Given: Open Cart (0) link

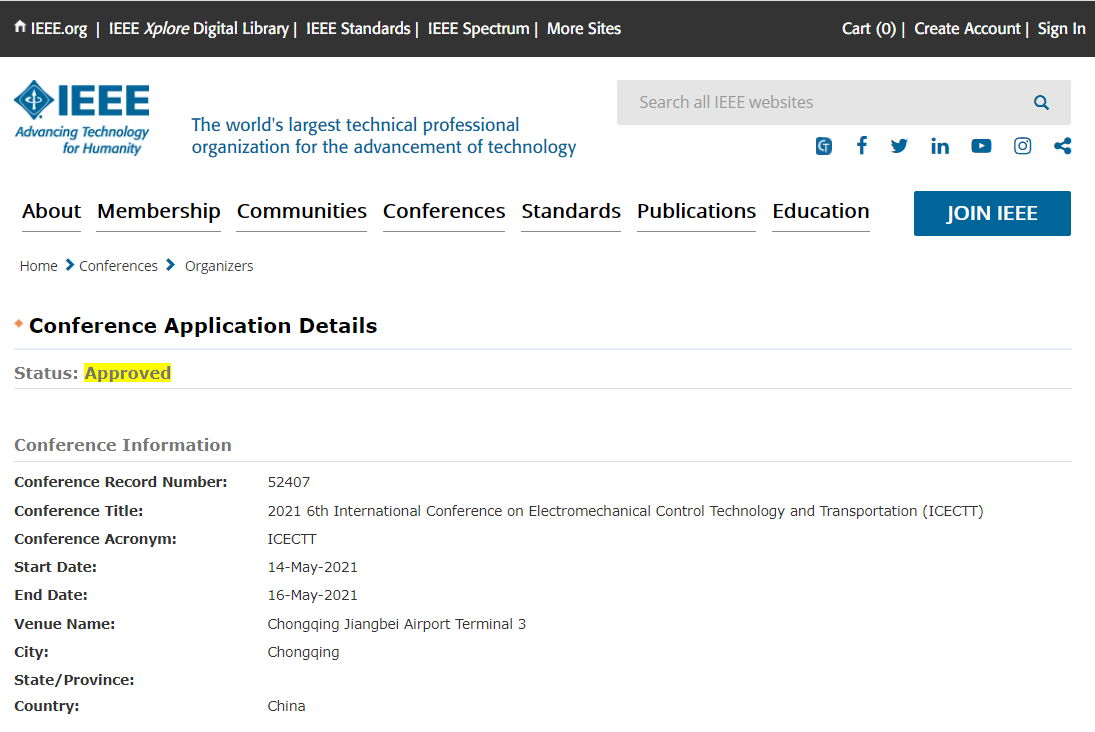Looking at the screenshot, I should 869,29.
